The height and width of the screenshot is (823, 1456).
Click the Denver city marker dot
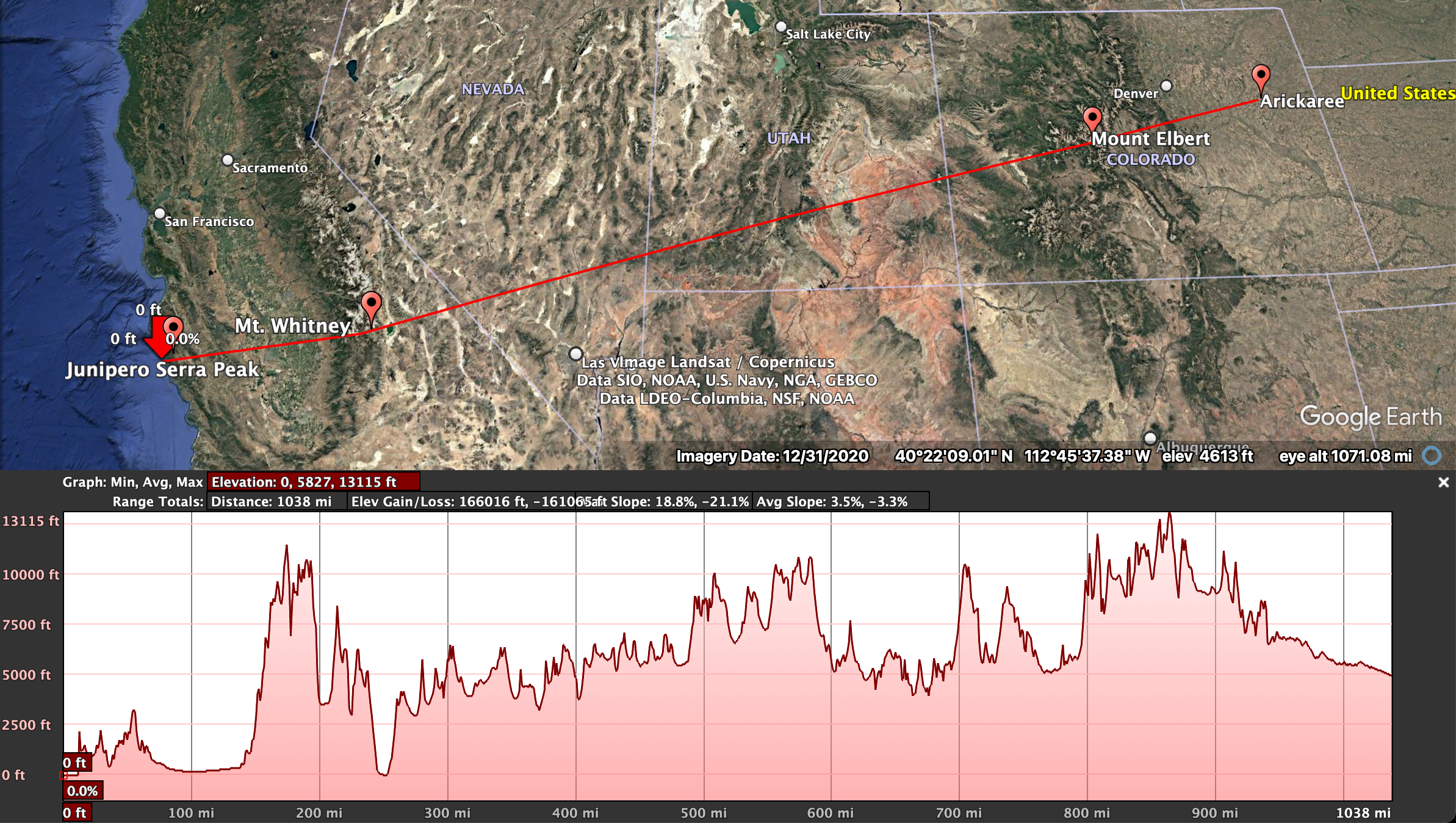1166,85
